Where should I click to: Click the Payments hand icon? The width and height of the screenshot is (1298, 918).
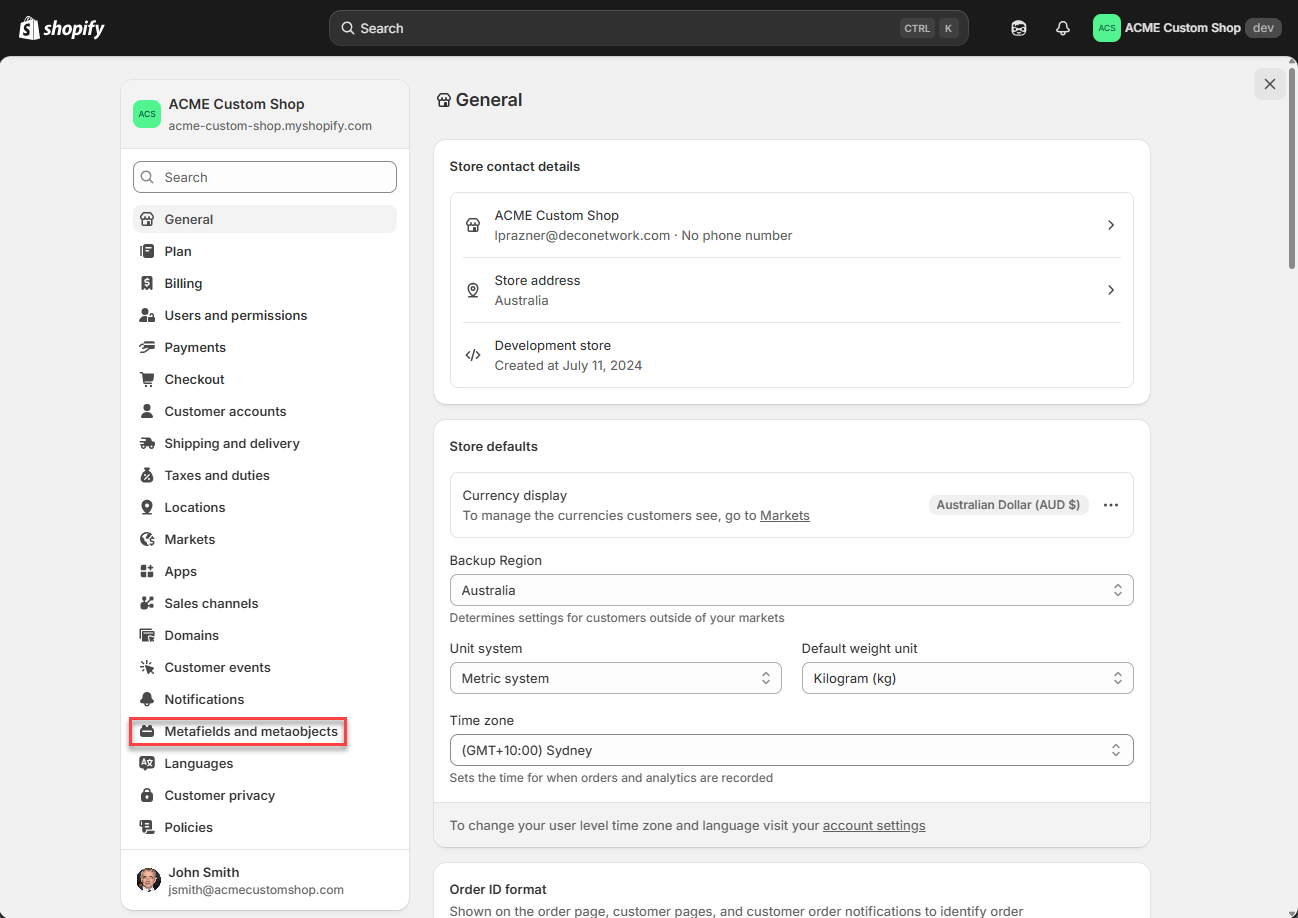coord(147,347)
